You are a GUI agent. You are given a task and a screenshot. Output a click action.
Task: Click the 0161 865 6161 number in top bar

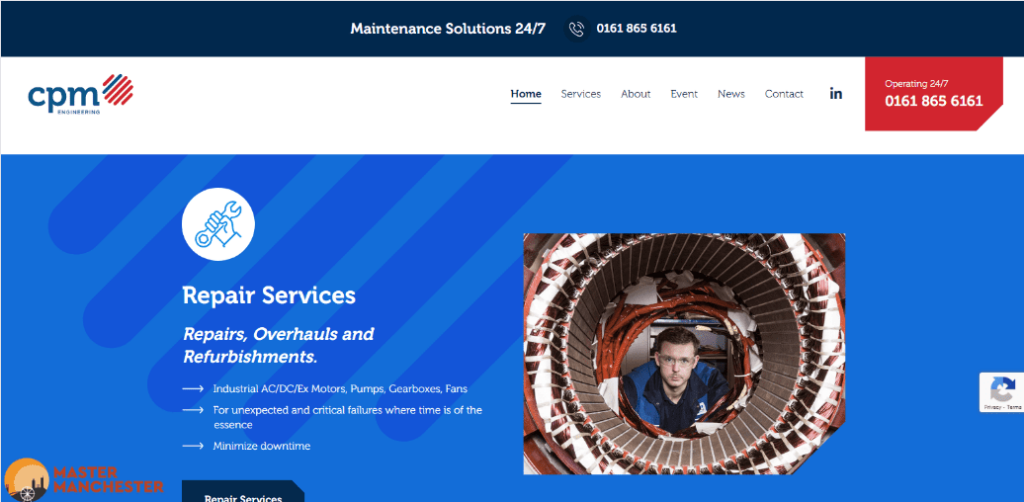636,29
